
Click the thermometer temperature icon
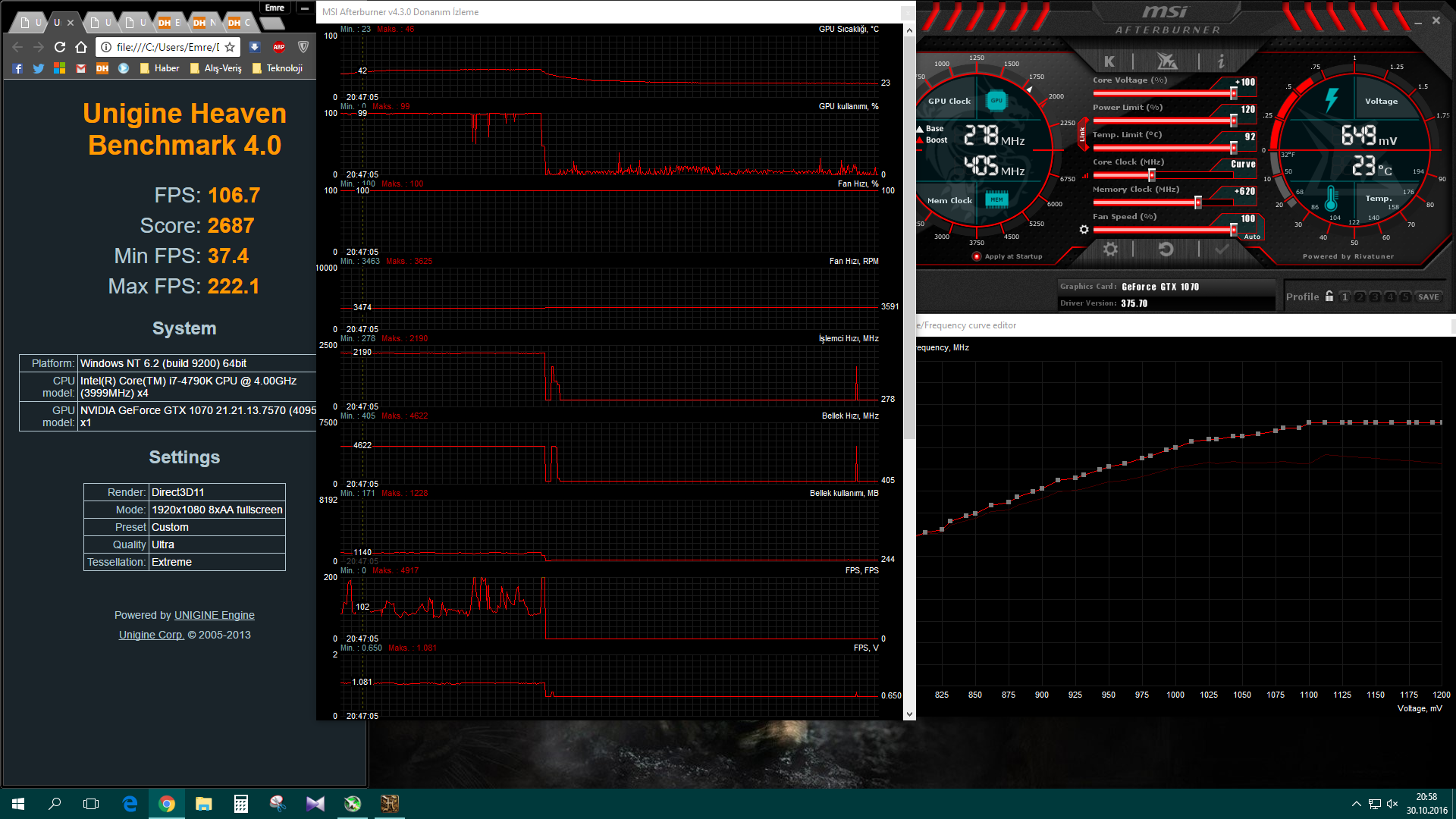(x=1331, y=199)
